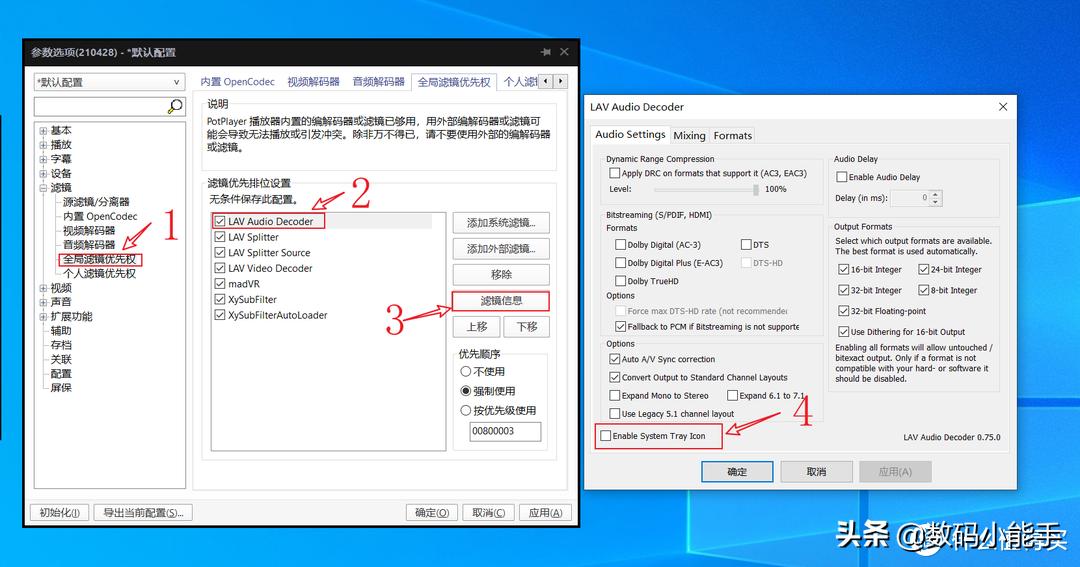1080x567 pixels.
Task: Toggle the XySubFilterAutoLoader checkbox
Action: [x=220, y=315]
